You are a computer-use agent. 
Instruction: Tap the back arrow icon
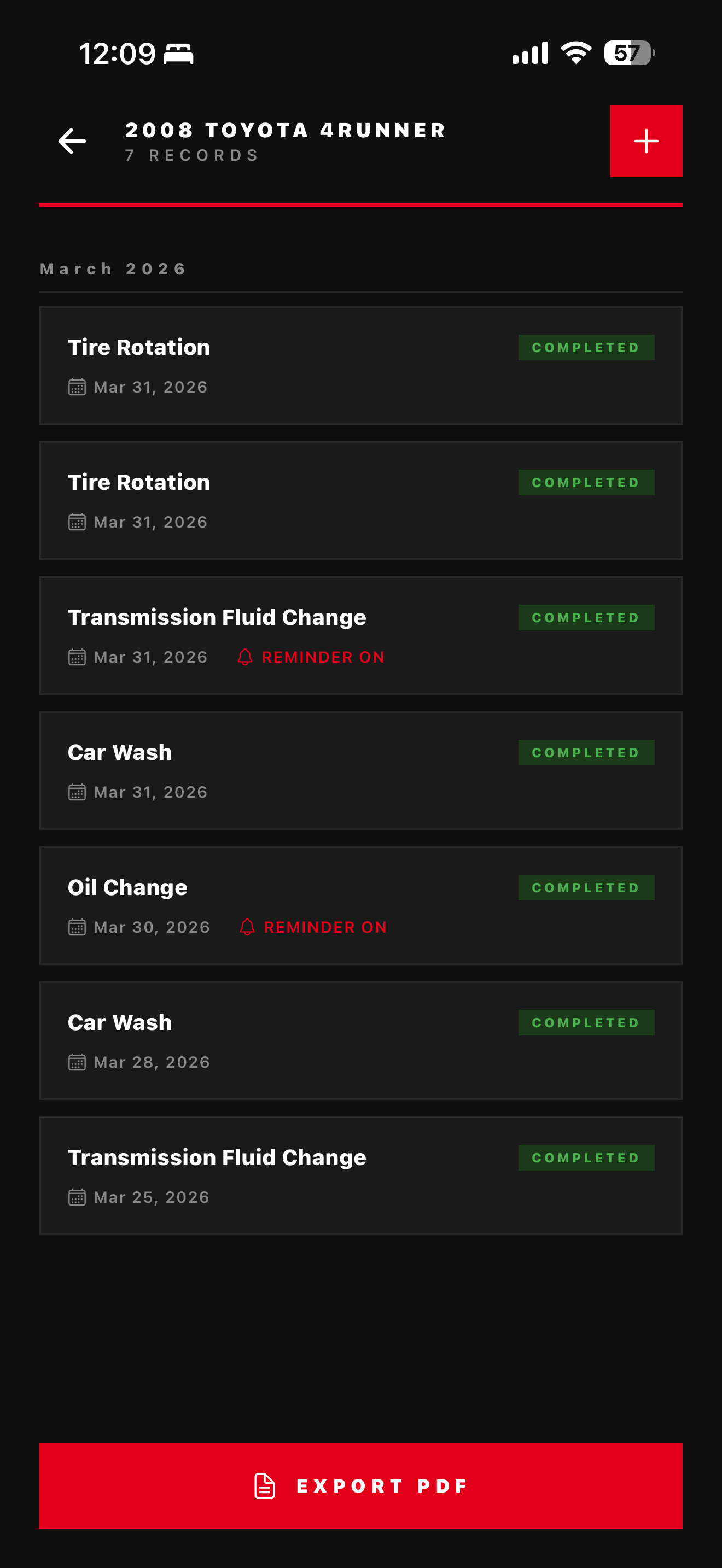click(72, 141)
